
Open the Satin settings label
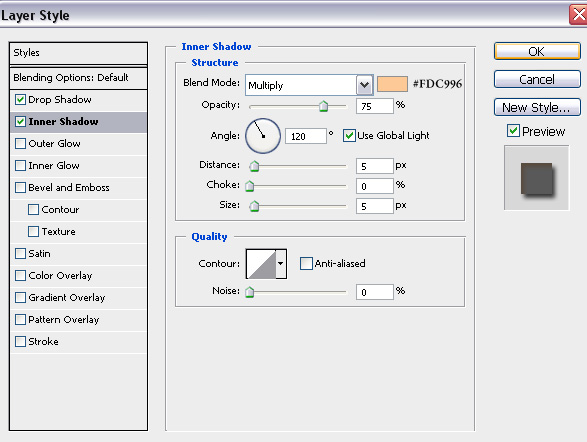tap(39, 253)
